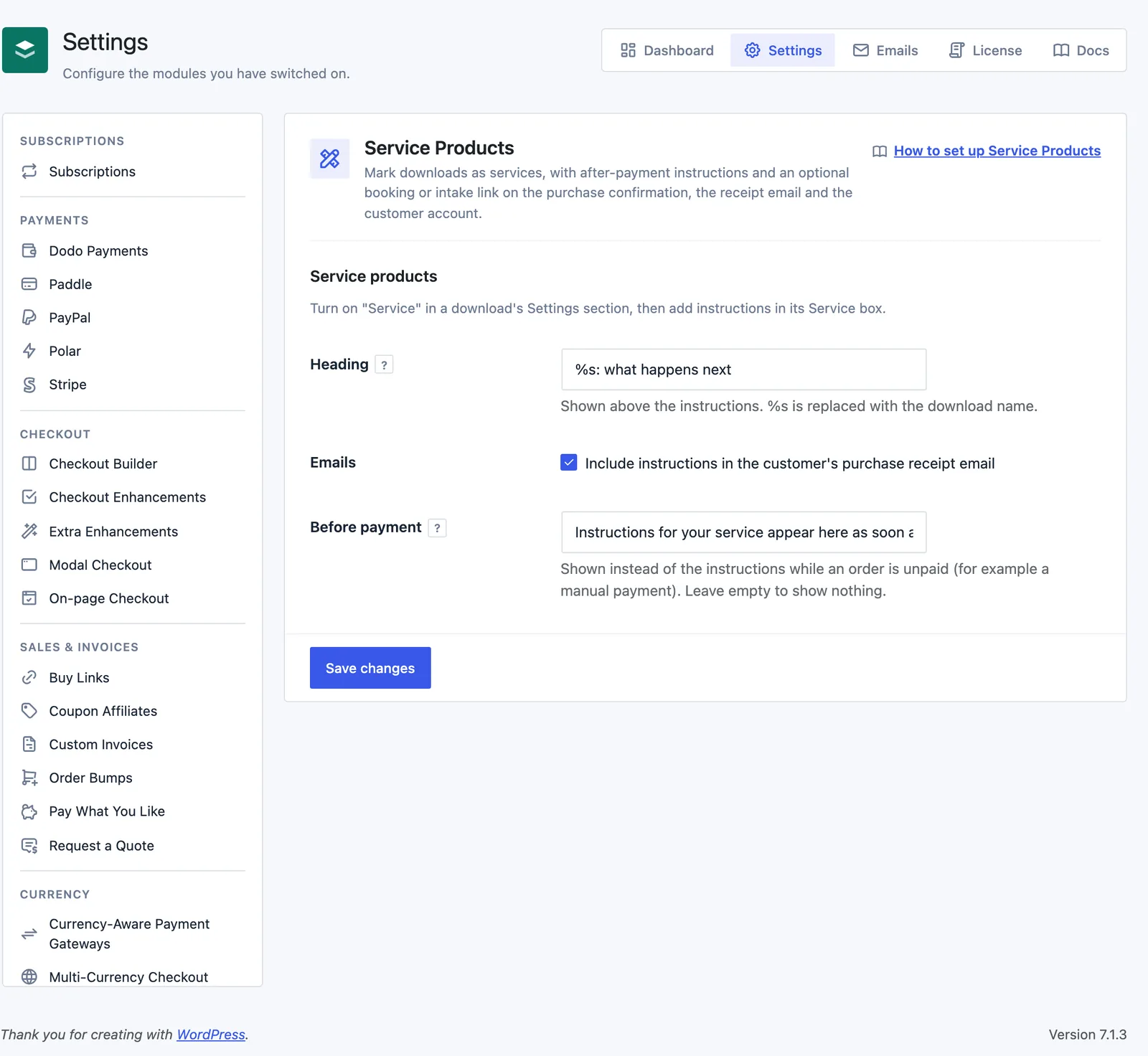Click the Buy Links chain icon
Viewport: 1148px width, 1056px height.
29,677
